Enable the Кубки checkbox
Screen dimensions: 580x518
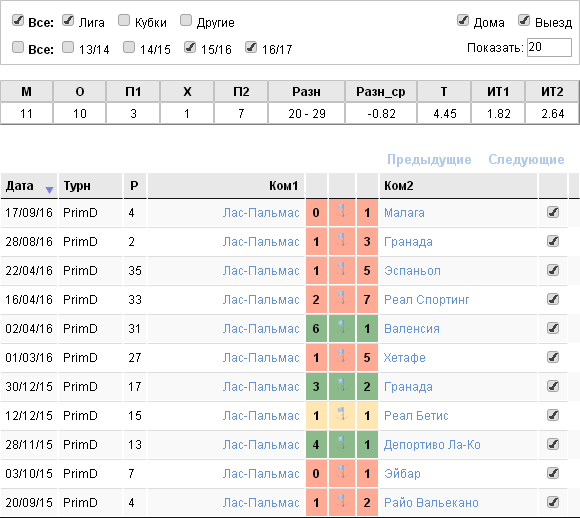point(124,20)
